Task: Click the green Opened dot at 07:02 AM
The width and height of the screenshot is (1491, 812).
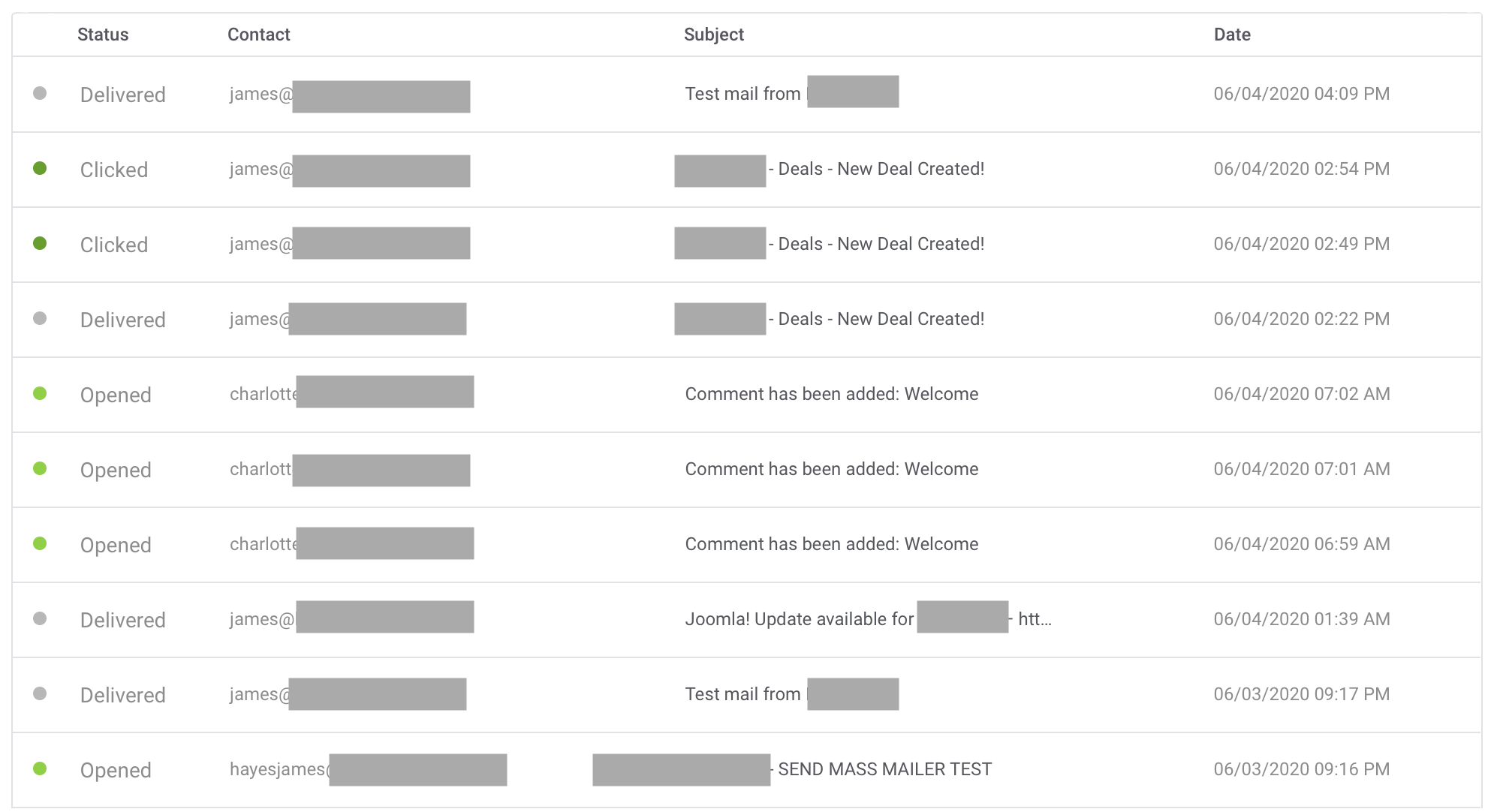Action: 40,393
